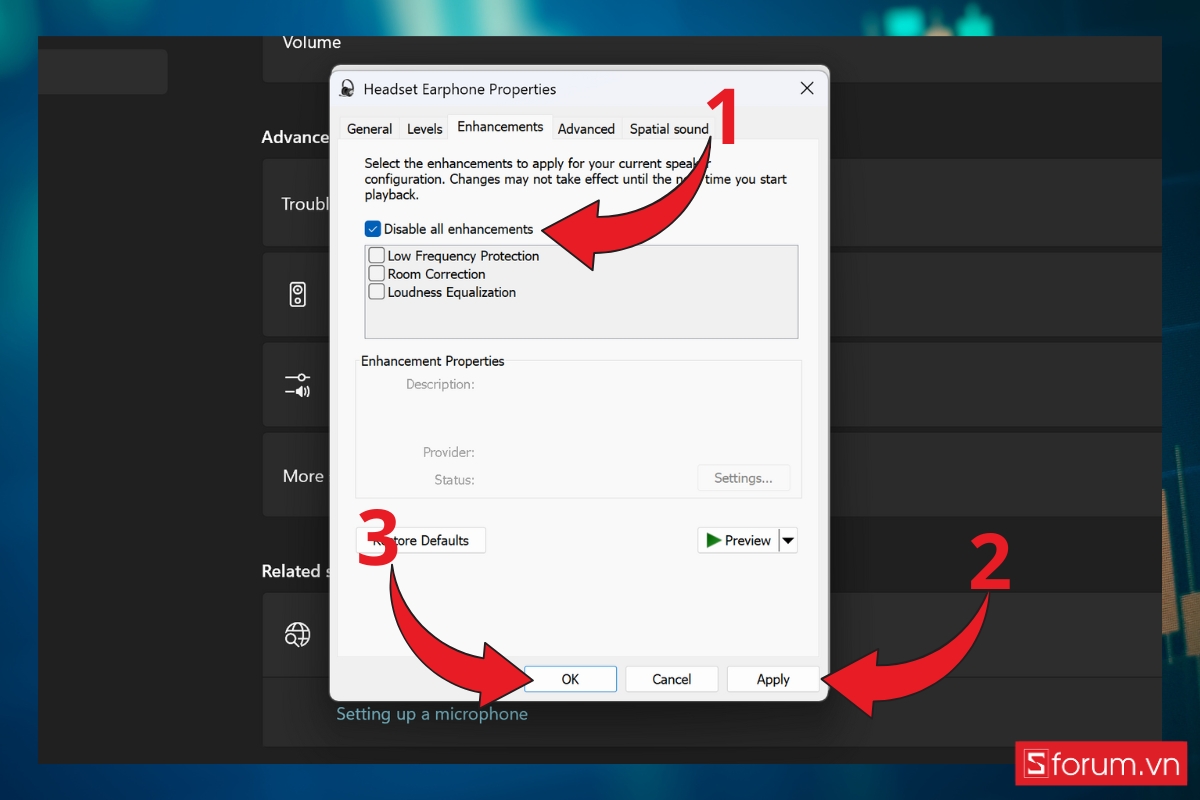This screenshot has width=1200, height=800.
Task: Click the green play icon on Preview button
Action: pos(713,540)
